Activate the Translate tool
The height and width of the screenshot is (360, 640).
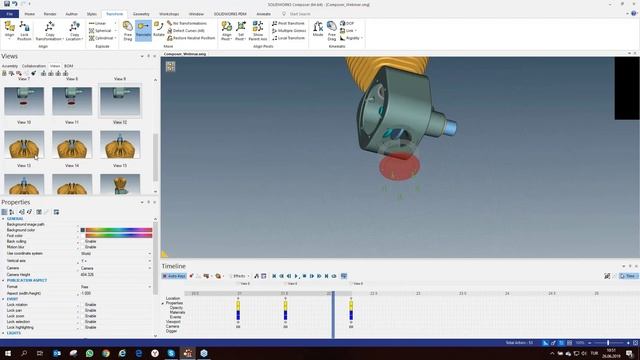[143, 31]
